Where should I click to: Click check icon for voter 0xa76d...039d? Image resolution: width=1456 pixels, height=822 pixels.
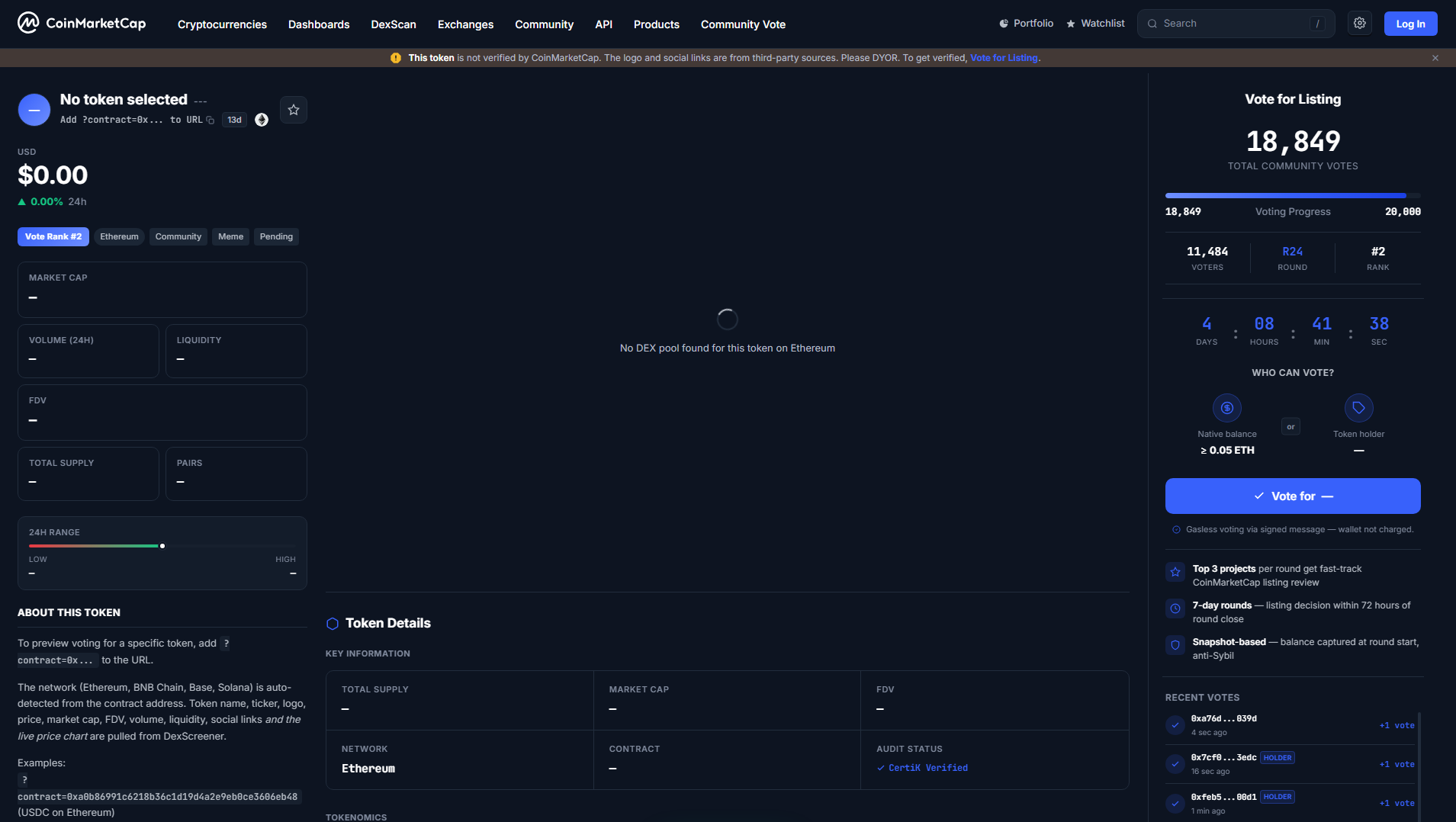pyautogui.click(x=1175, y=725)
